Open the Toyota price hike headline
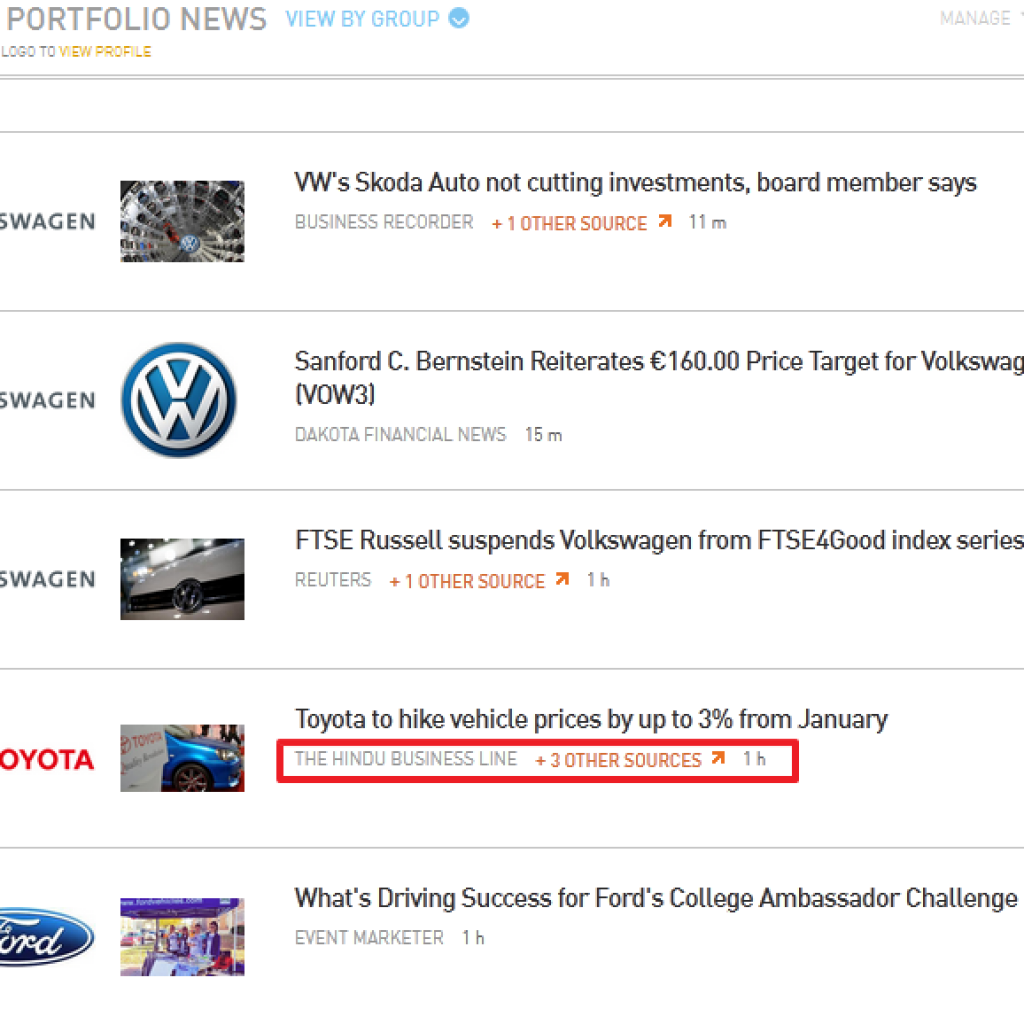1024x1024 pixels. click(591, 719)
